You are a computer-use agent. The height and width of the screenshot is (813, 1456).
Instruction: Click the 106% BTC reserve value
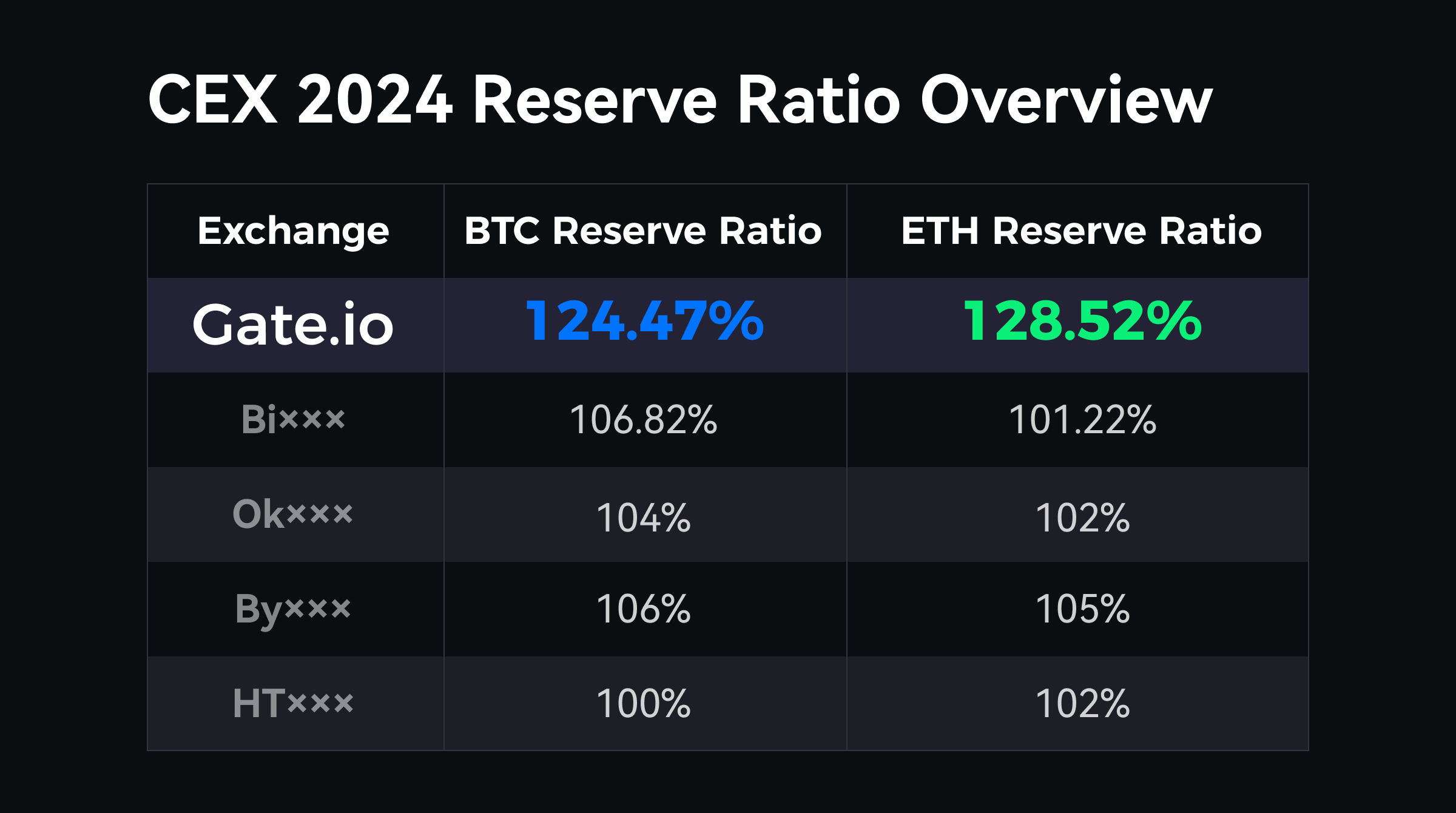tap(644, 609)
